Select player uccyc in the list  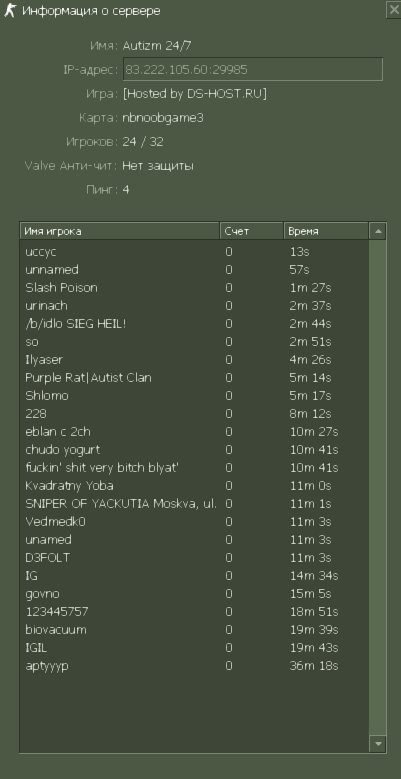[194, 252]
